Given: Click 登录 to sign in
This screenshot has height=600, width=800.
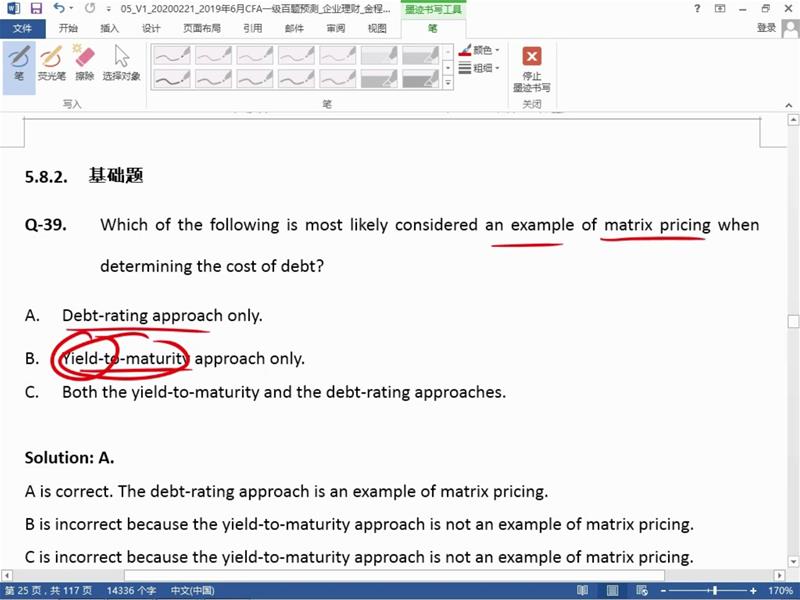Looking at the screenshot, I should click(x=766, y=28).
